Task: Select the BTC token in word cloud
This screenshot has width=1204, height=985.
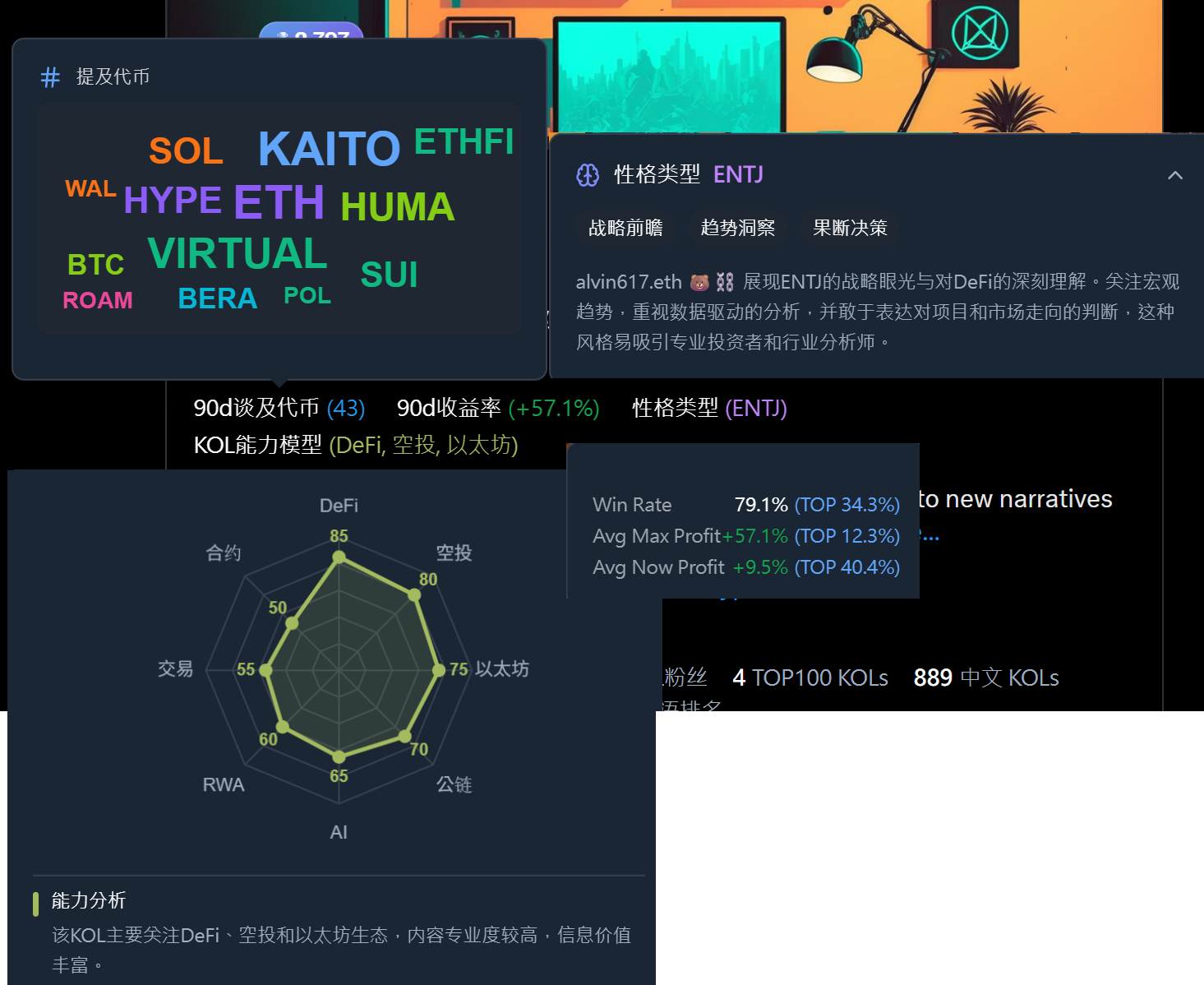Action: point(95,265)
